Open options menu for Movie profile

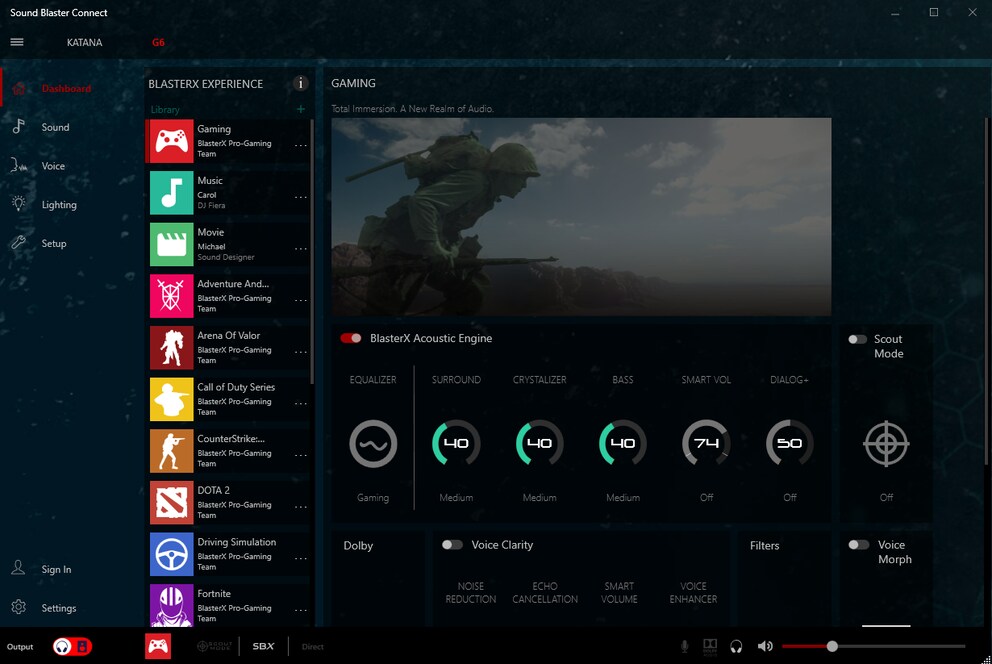(301, 249)
